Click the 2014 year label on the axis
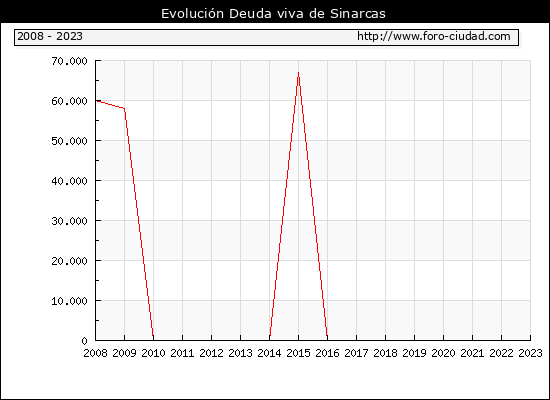The width and height of the screenshot is (550, 400). tap(269, 353)
